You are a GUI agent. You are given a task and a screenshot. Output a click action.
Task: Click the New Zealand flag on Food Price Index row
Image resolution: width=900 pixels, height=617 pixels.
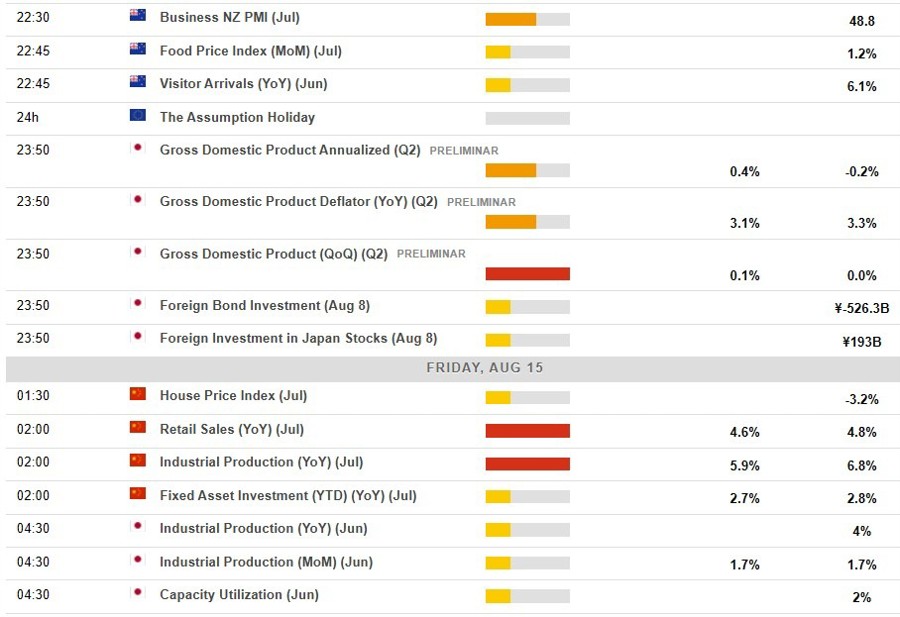pos(137,50)
